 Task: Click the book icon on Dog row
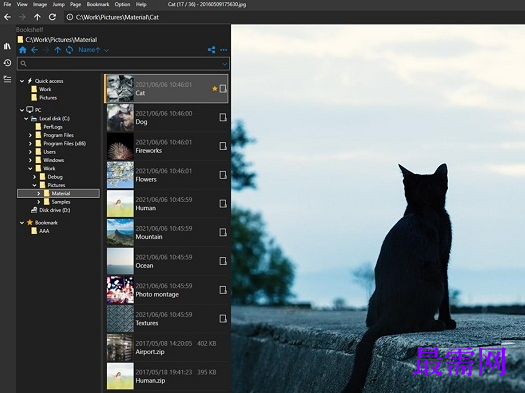coord(223,117)
